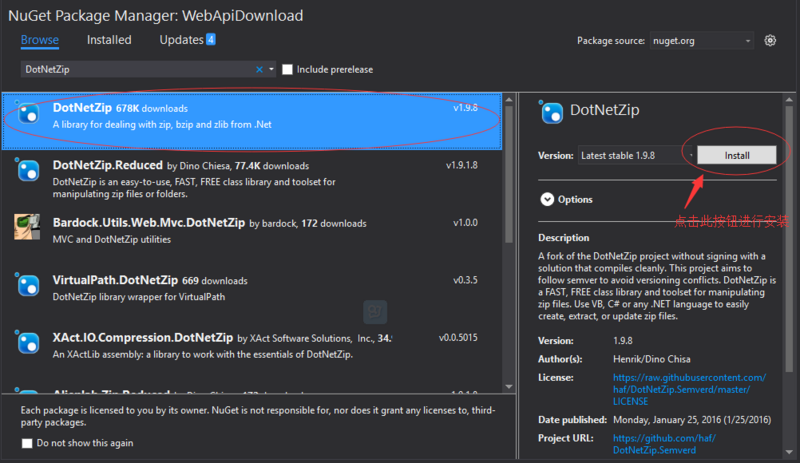Click into the DotNetZip search field

click(x=135, y=69)
